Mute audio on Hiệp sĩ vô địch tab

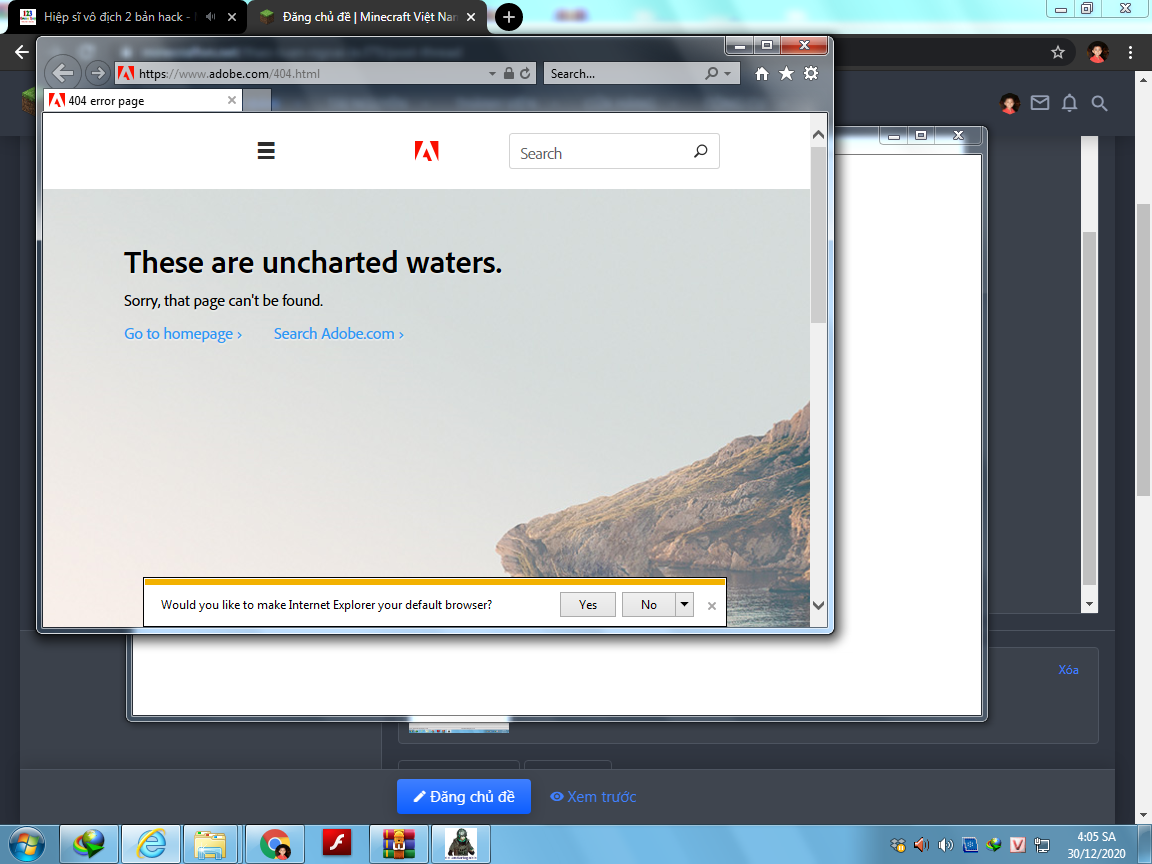211,17
